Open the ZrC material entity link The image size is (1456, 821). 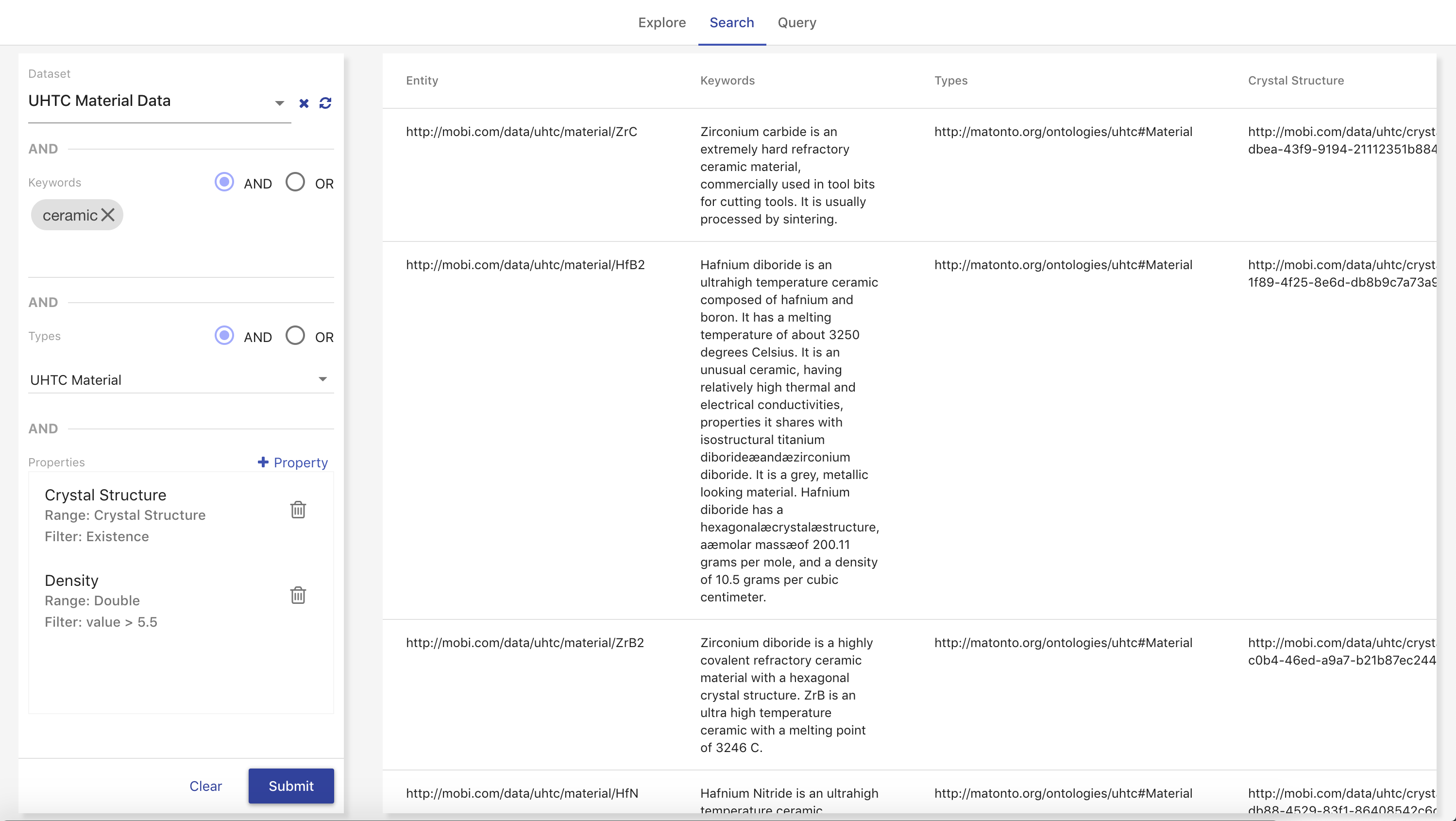pos(521,132)
